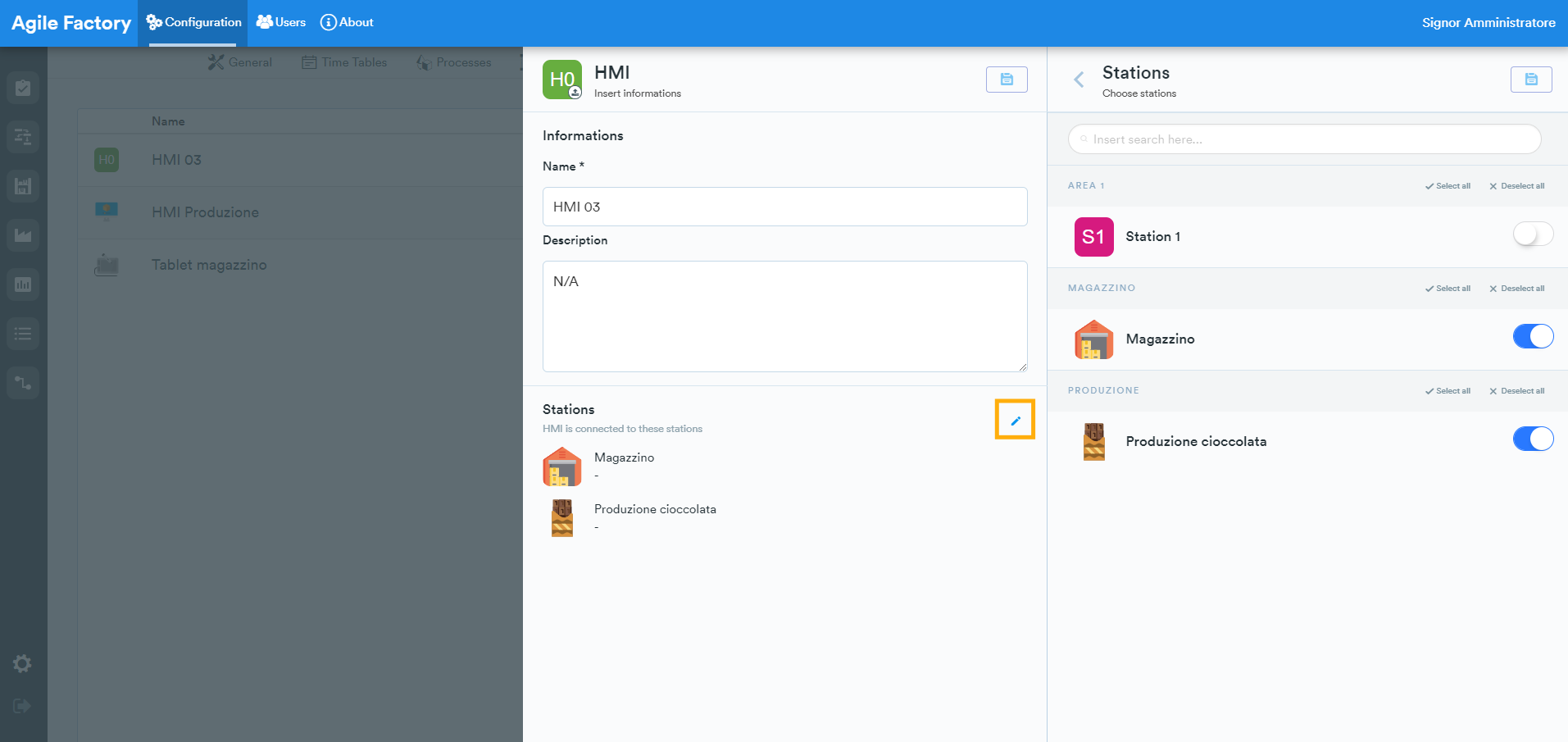Viewport: 1568px width, 742px height.
Task: Select all stations in AREA 1
Action: point(1448,186)
